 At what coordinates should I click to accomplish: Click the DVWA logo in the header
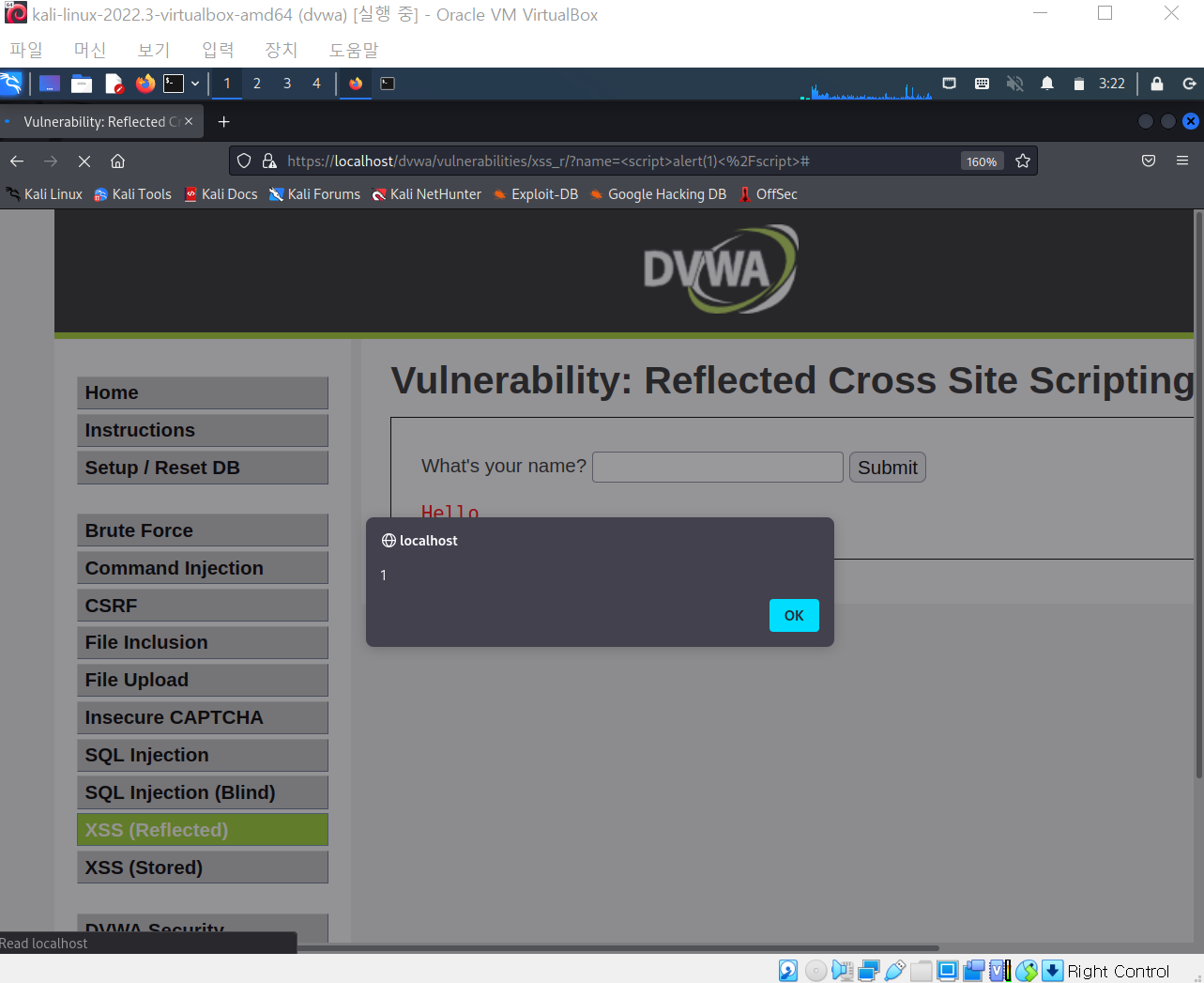pos(721,269)
